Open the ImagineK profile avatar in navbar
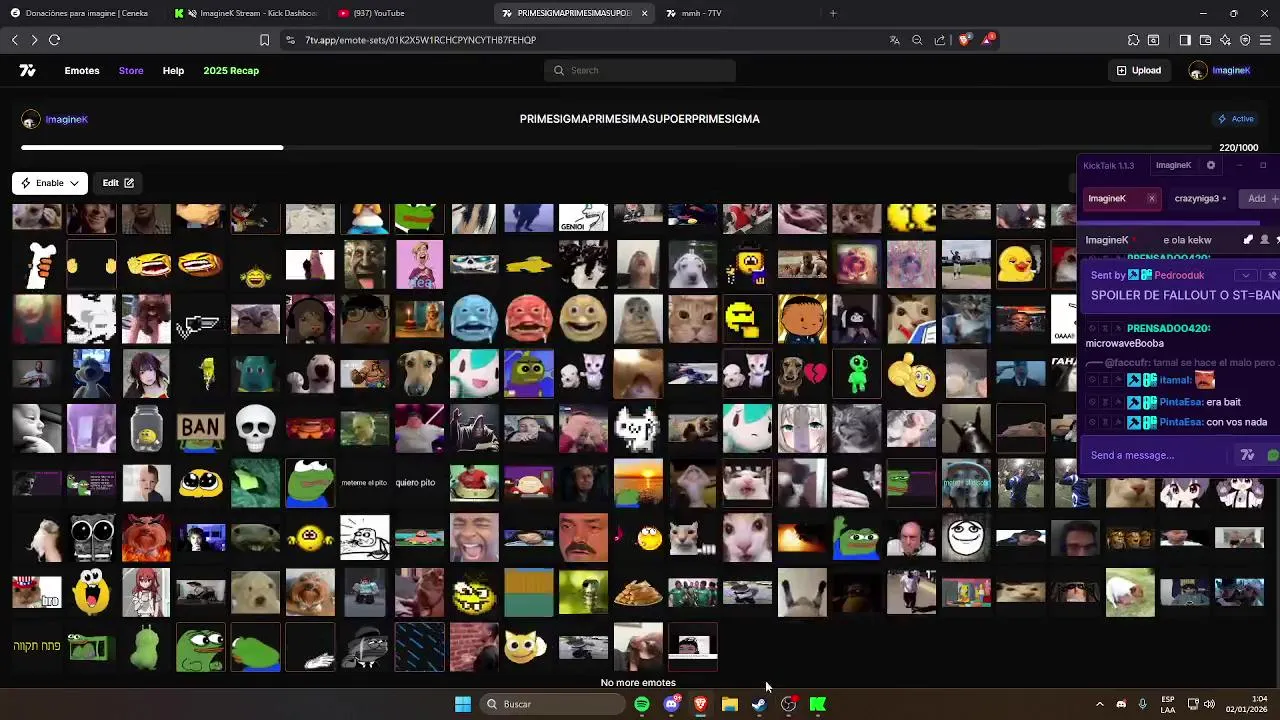1280x720 pixels. click(x=1198, y=70)
